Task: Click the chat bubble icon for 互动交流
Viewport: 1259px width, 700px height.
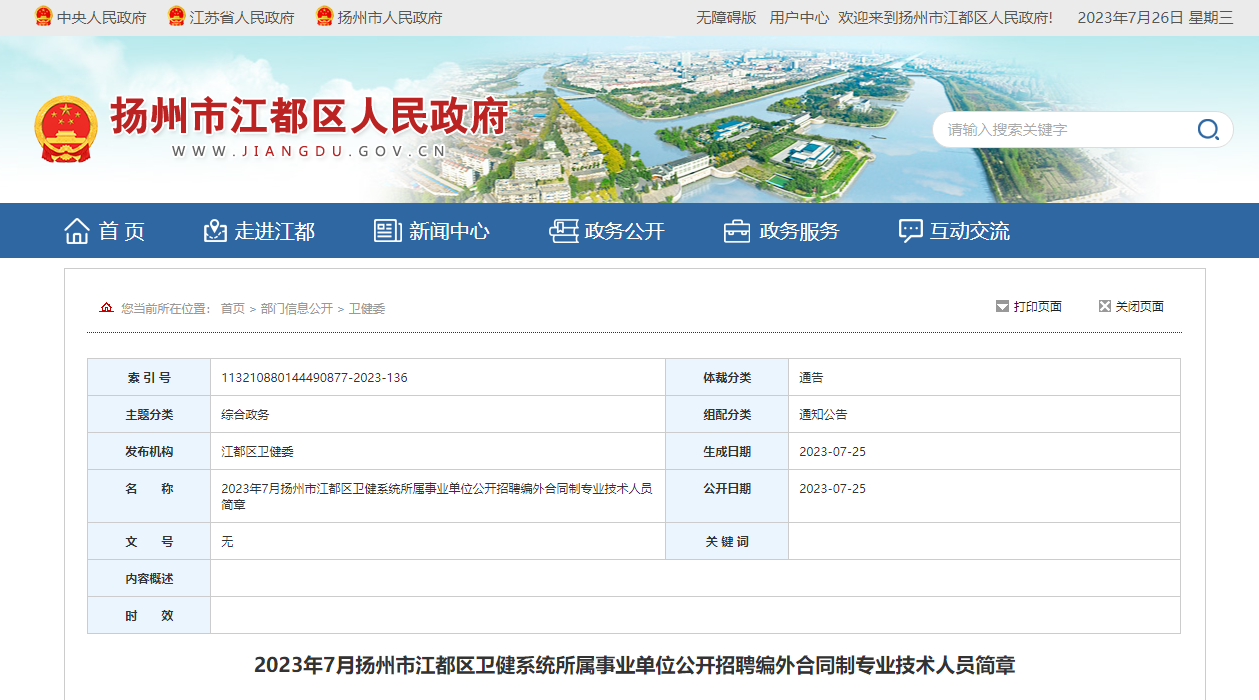Action: 910,231
